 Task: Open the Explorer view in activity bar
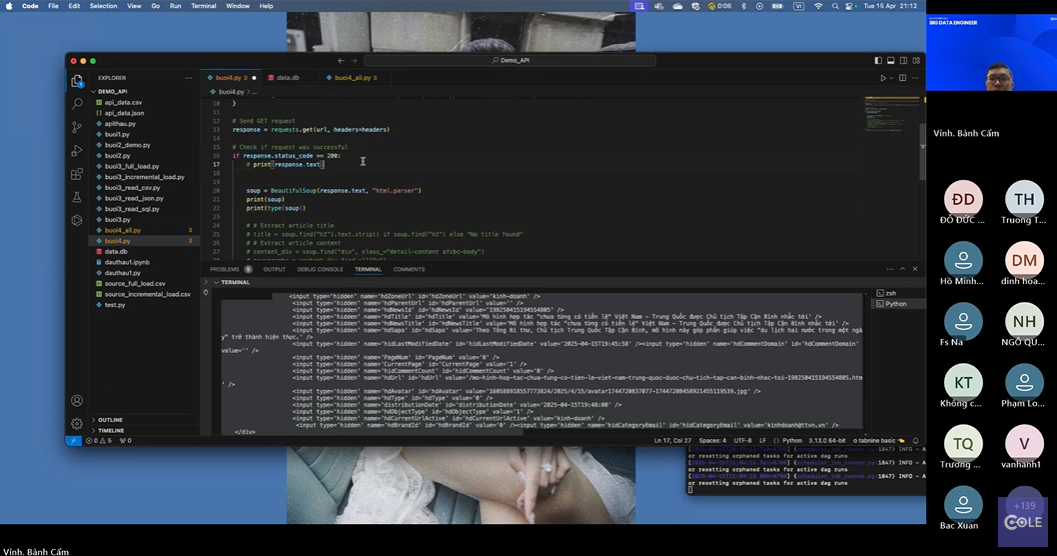point(77,81)
